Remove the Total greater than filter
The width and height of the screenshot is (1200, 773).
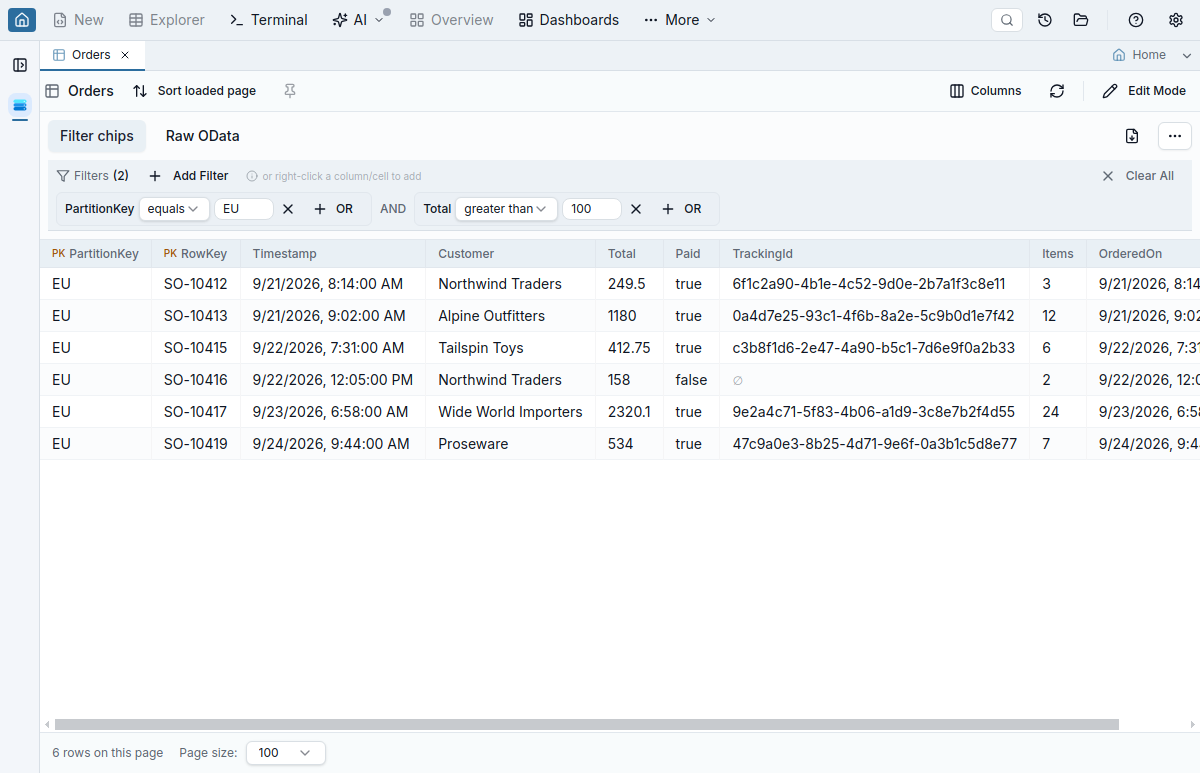(x=636, y=209)
